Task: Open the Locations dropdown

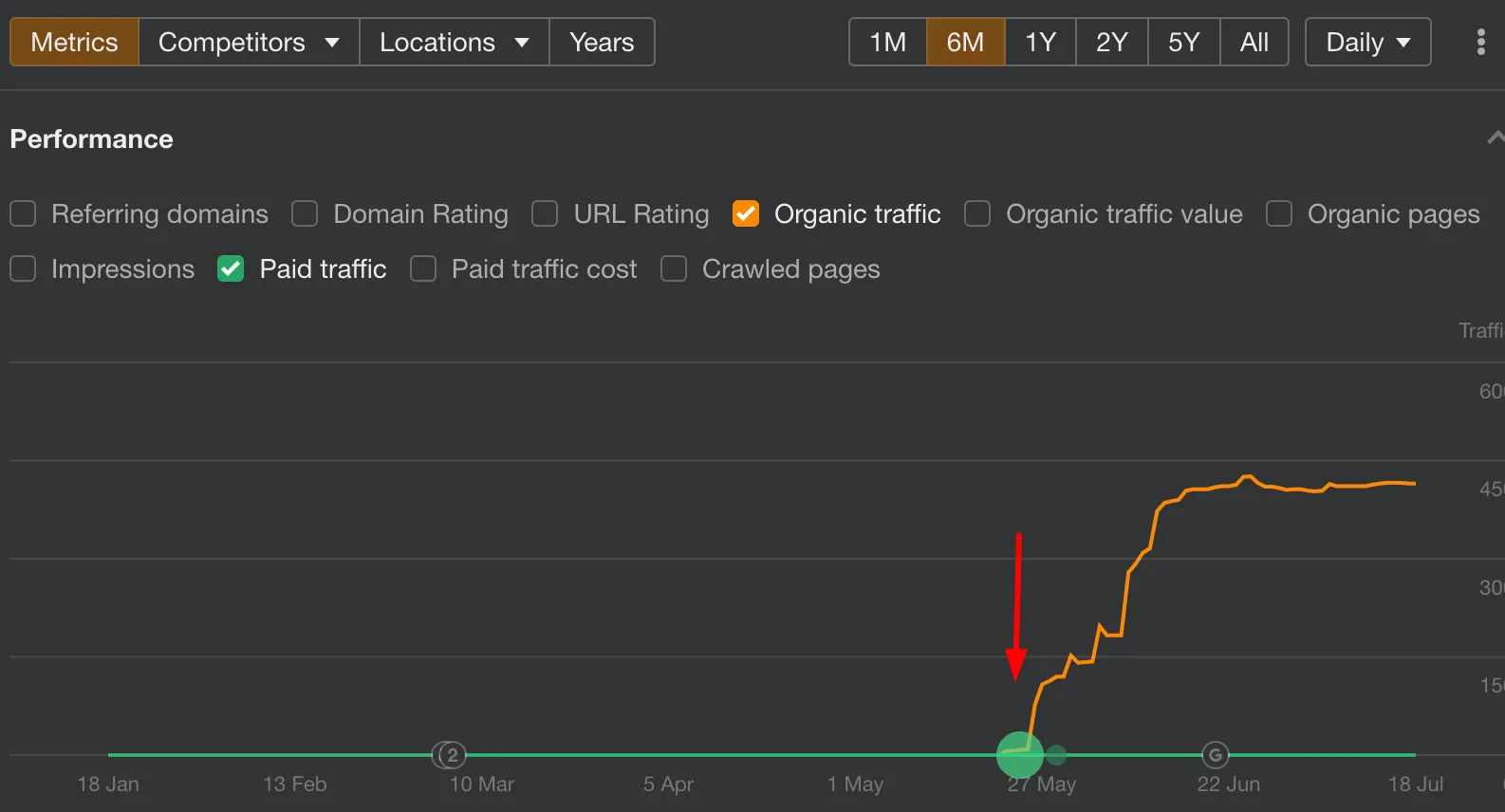Action: 454,42
